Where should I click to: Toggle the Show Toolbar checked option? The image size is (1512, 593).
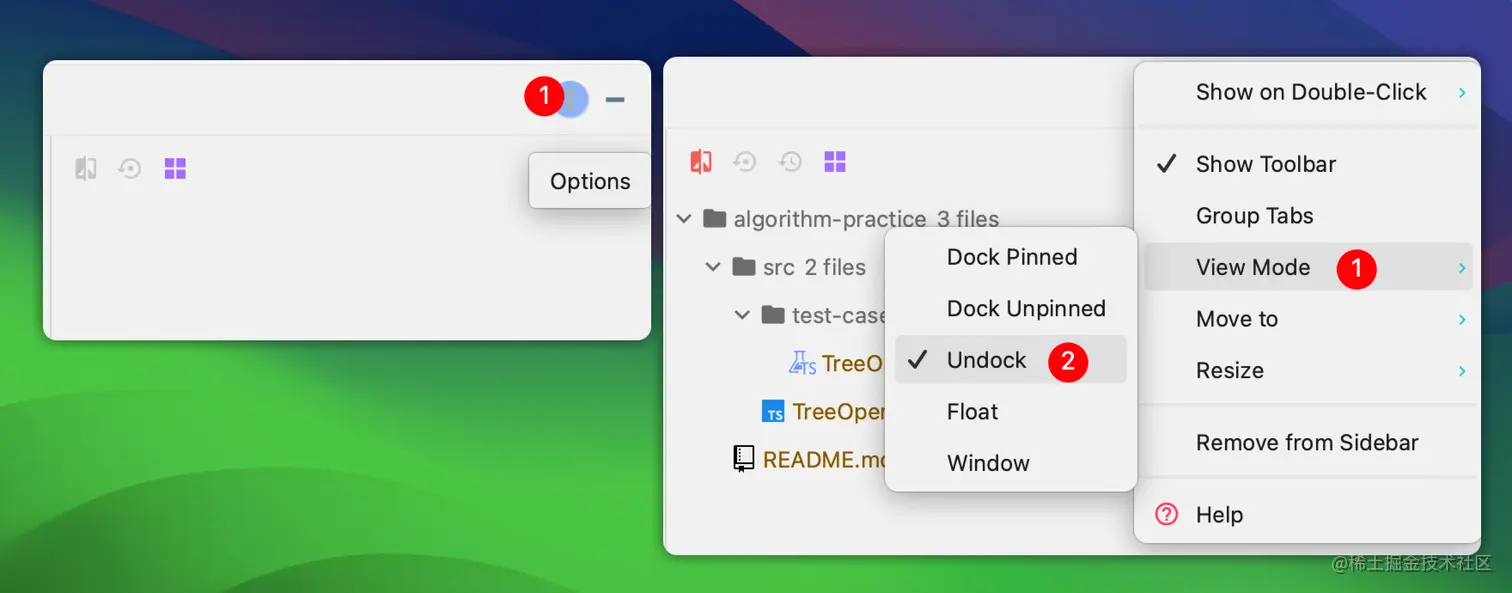(x=1308, y=164)
